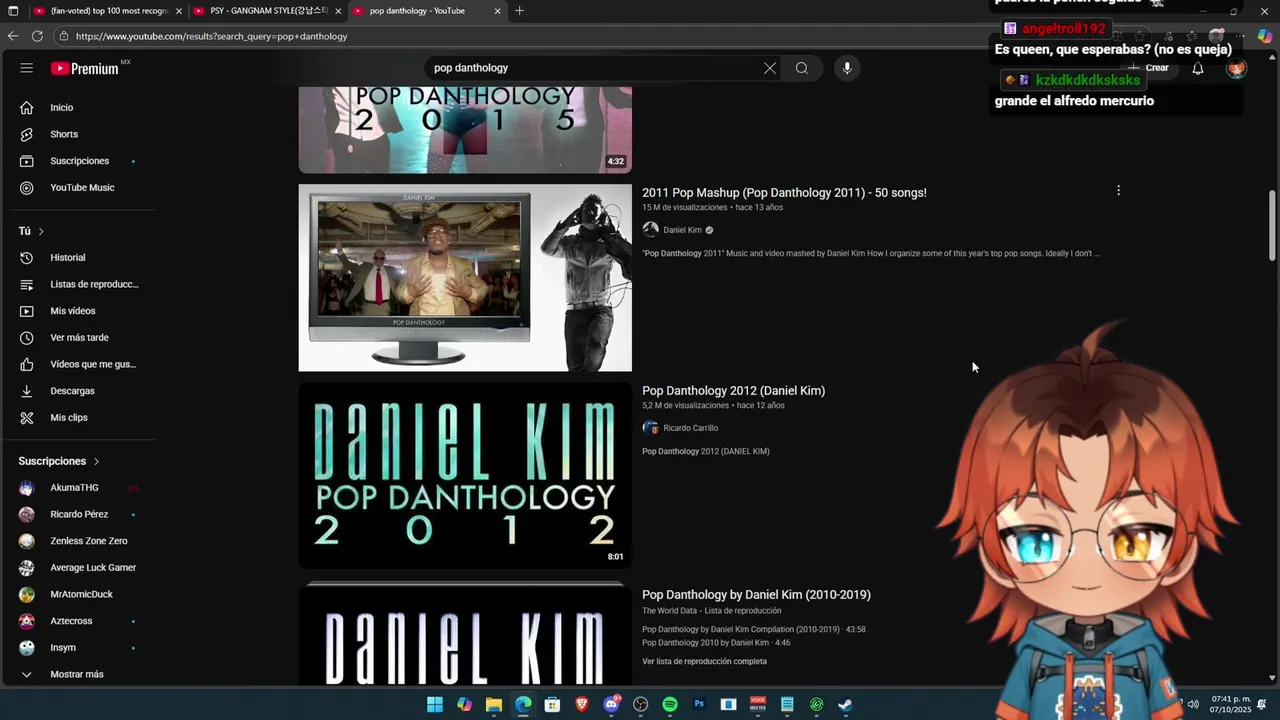
Task: Reload the current page
Action: [37, 36]
